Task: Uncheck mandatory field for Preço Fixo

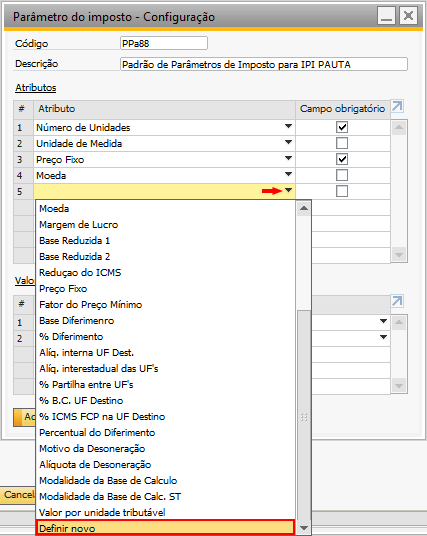Action: pyautogui.click(x=342, y=159)
